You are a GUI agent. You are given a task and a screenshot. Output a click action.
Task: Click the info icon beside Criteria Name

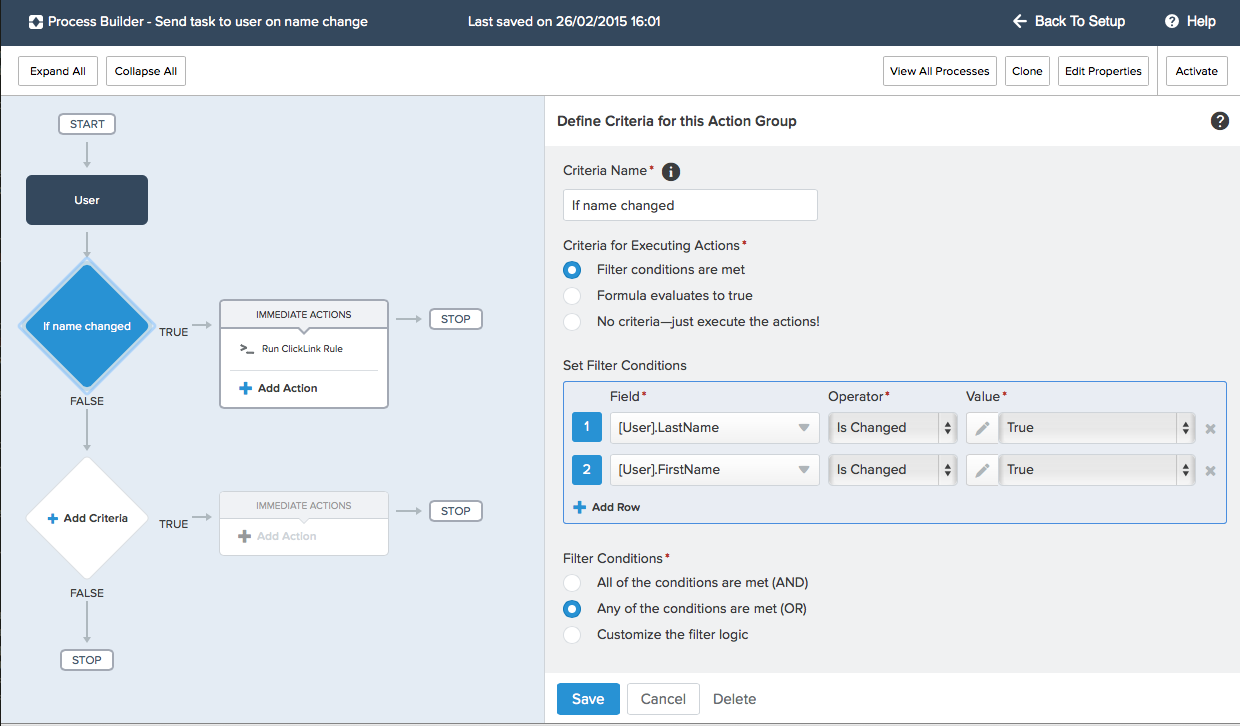(670, 170)
